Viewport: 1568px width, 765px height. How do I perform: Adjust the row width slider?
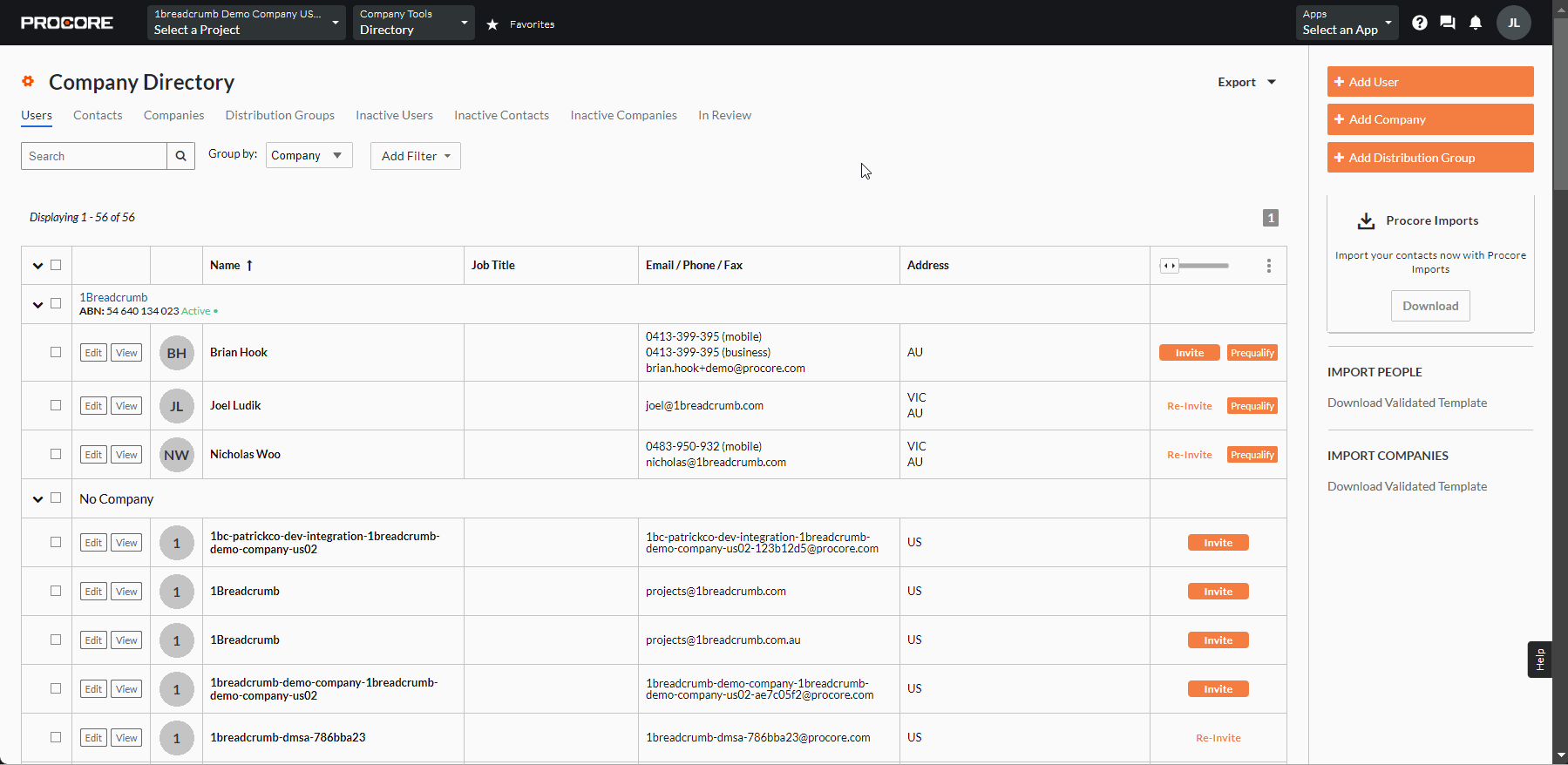coord(1170,266)
